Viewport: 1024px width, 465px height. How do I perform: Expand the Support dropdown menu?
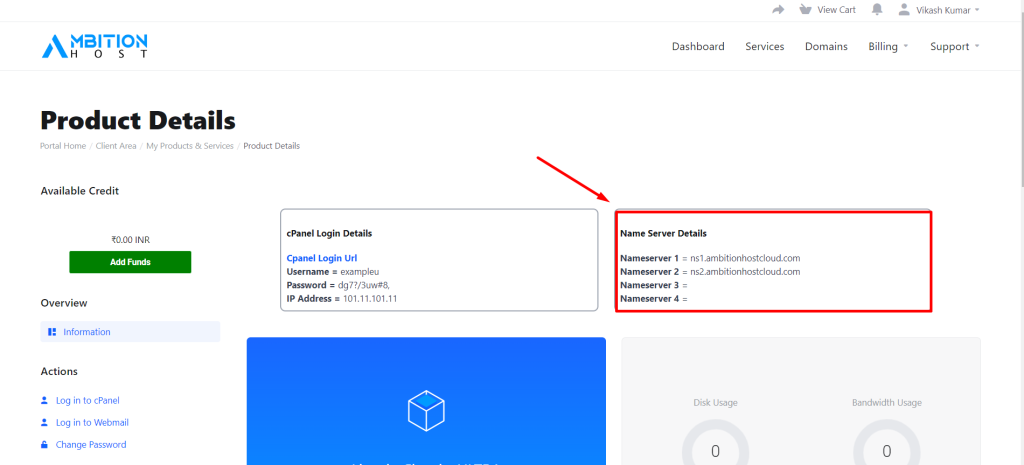(x=955, y=46)
